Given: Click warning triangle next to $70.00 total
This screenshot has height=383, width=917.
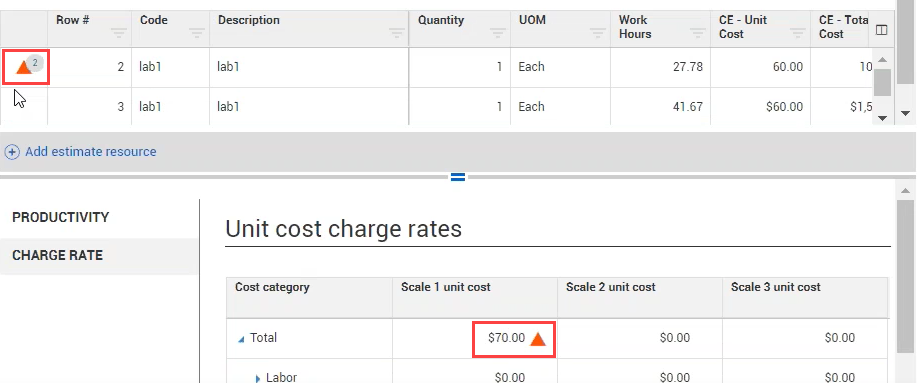Looking at the screenshot, I should 537,339.
